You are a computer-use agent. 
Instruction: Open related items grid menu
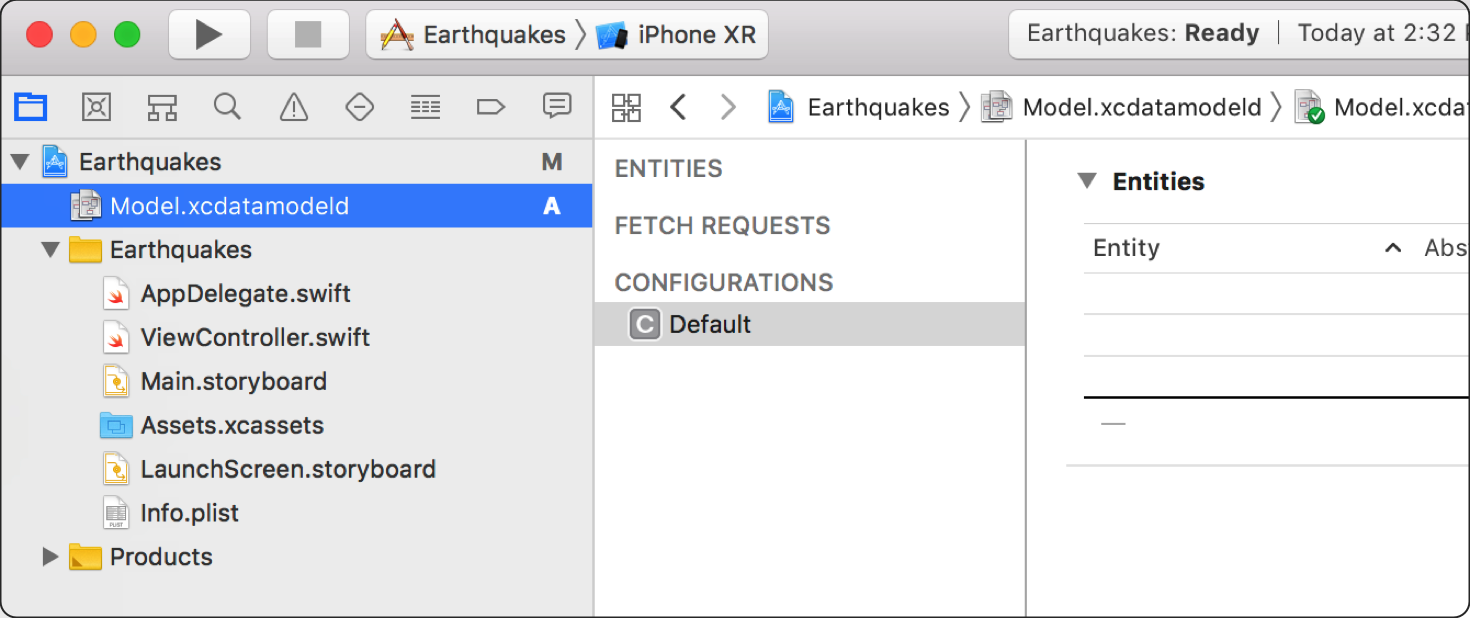coord(627,108)
